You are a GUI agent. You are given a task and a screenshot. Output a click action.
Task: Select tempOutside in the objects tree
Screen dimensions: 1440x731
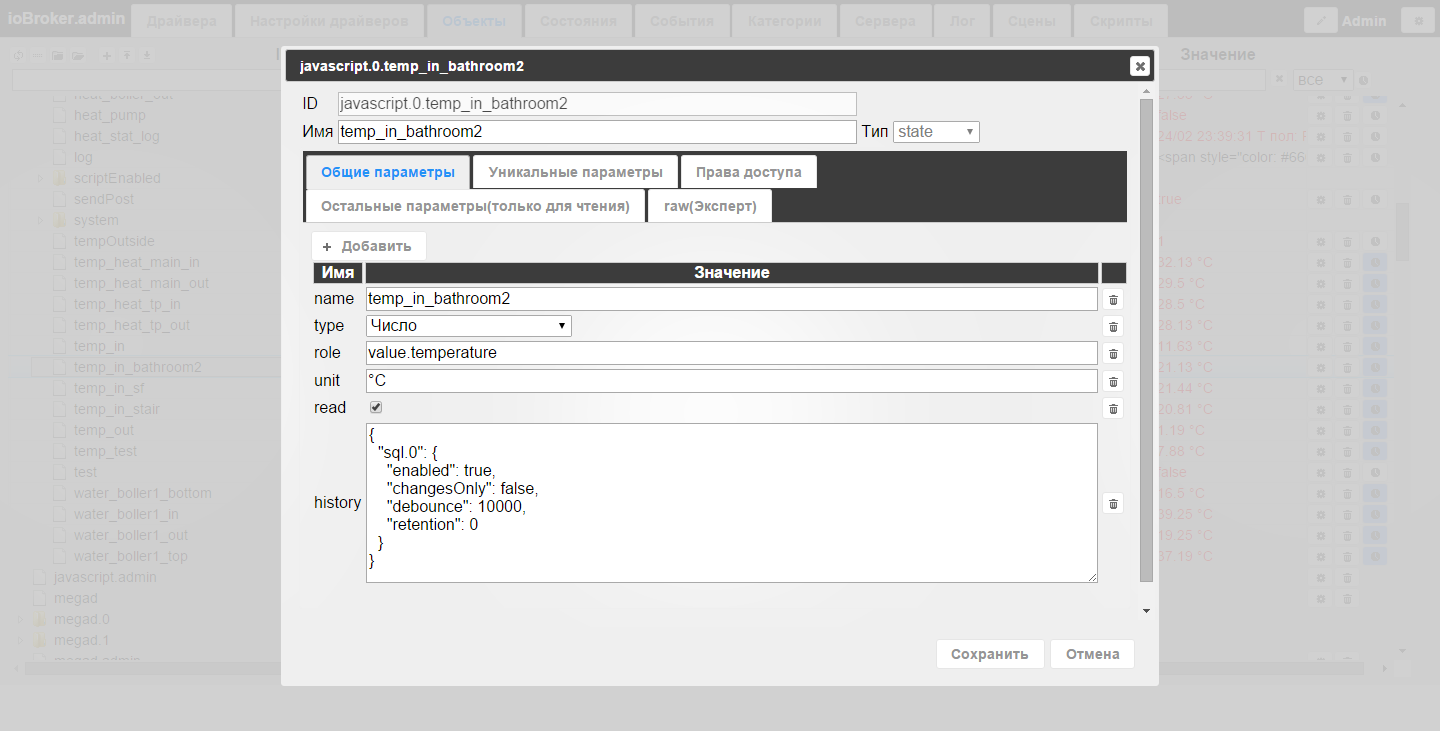click(x=114, y=242)
